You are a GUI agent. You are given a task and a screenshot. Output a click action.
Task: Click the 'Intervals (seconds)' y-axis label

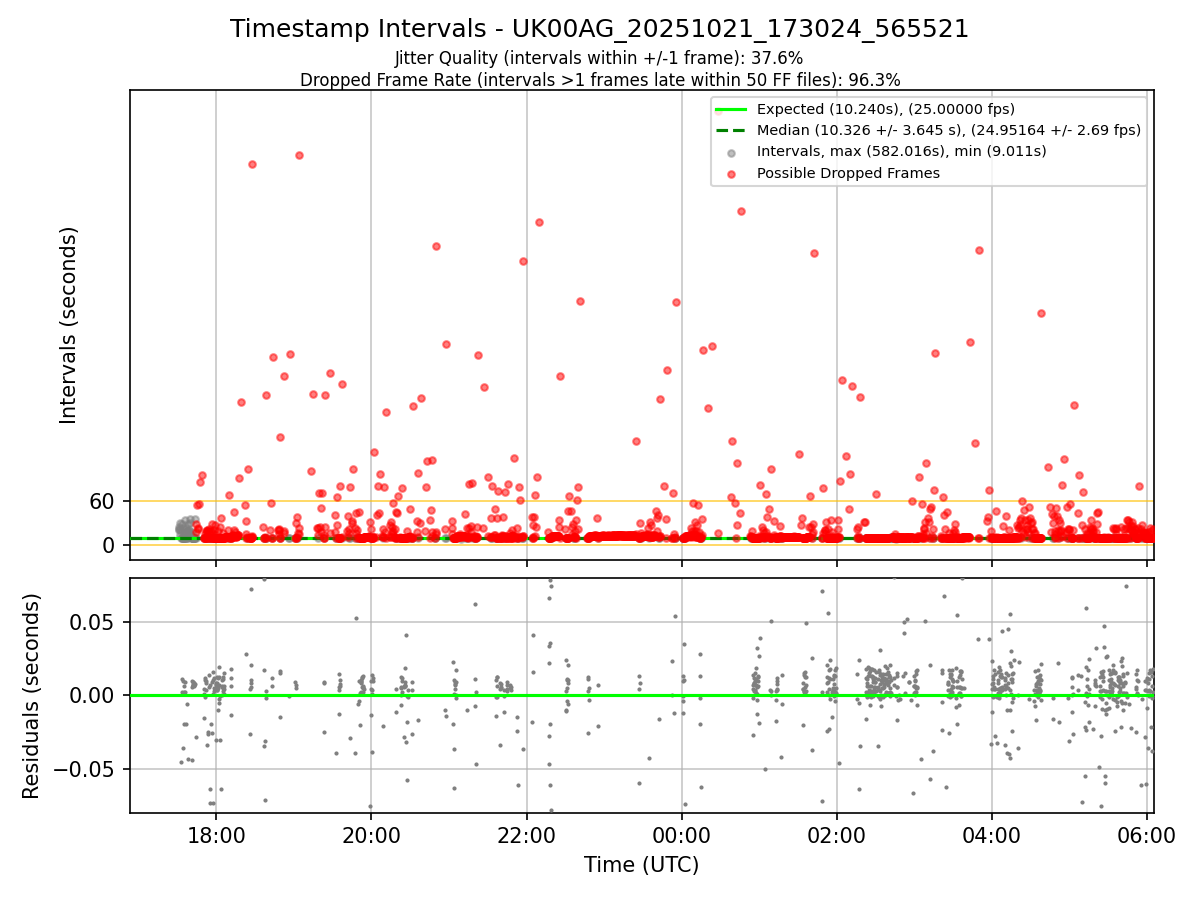point(68,325)
